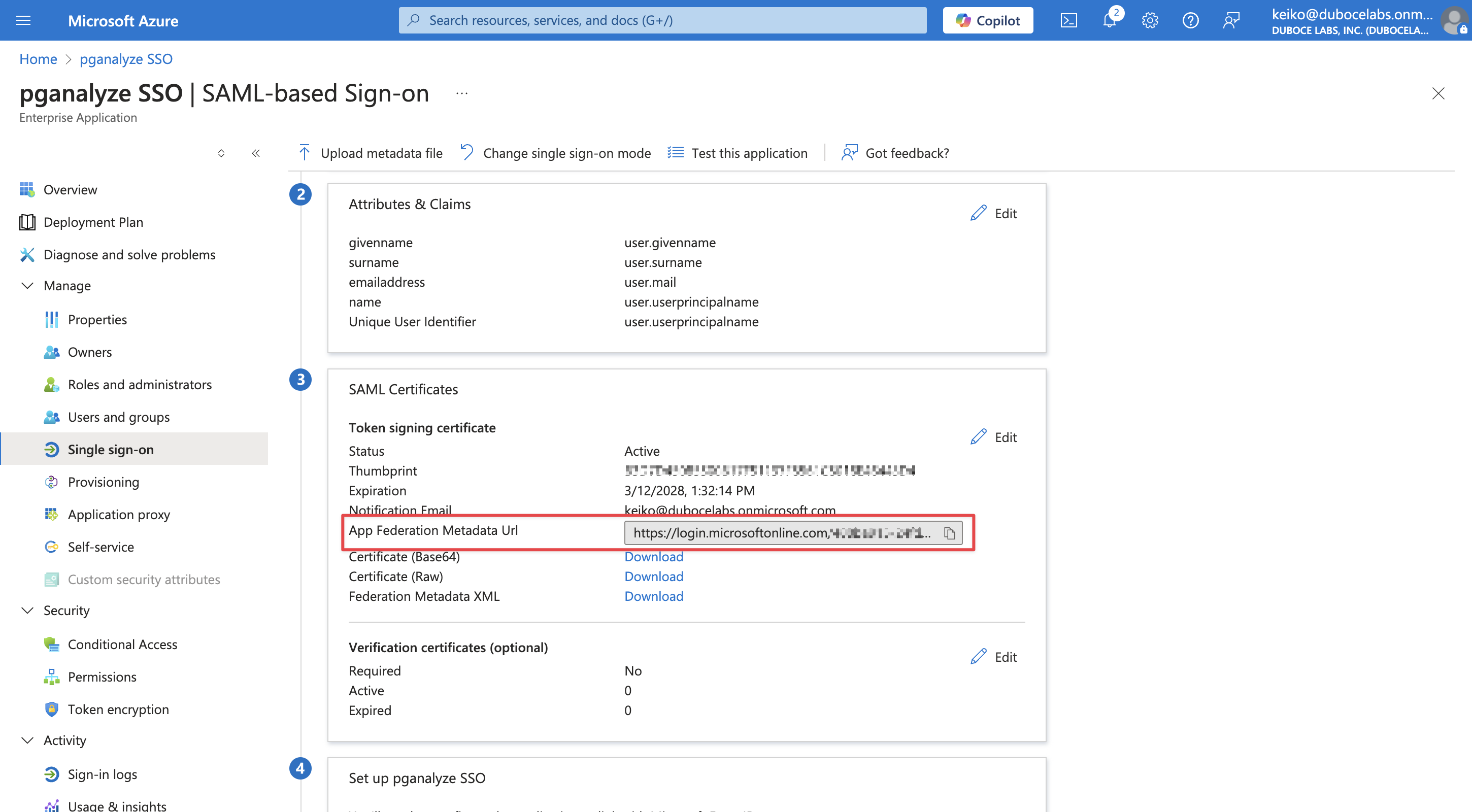The width and height of the screenshot is (1472, 812).
Task: Open the ellipsis more options menu
Action: 462,93
